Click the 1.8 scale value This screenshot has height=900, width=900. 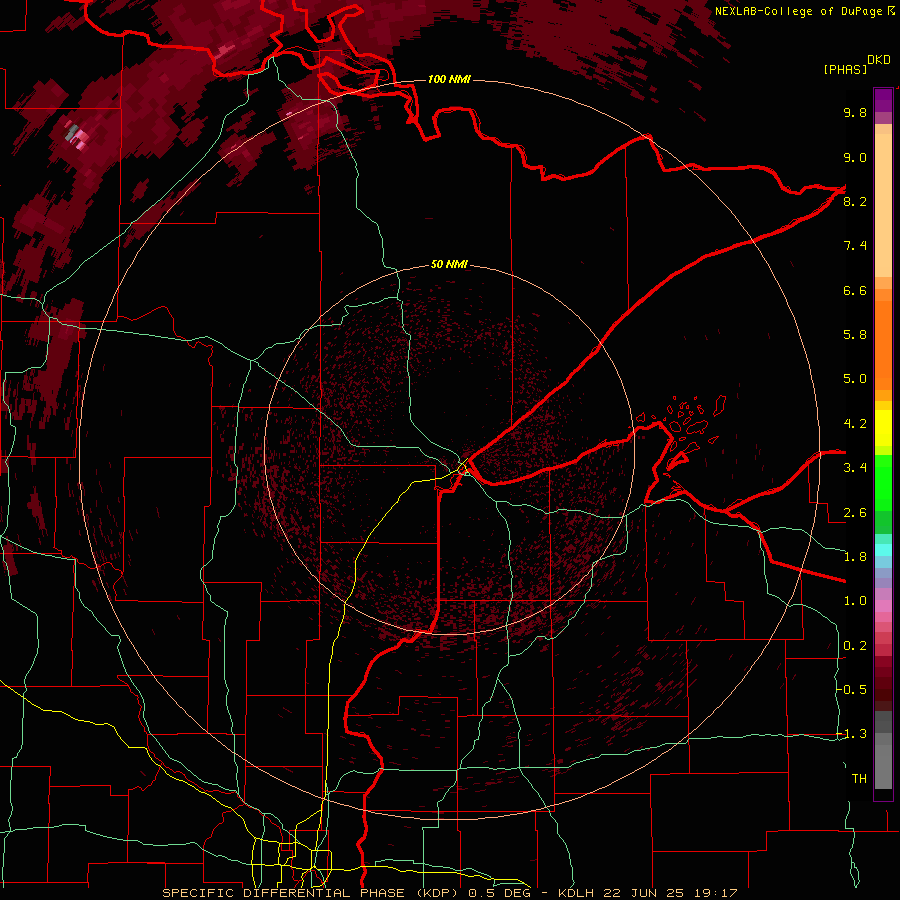(x=855, y=557)
